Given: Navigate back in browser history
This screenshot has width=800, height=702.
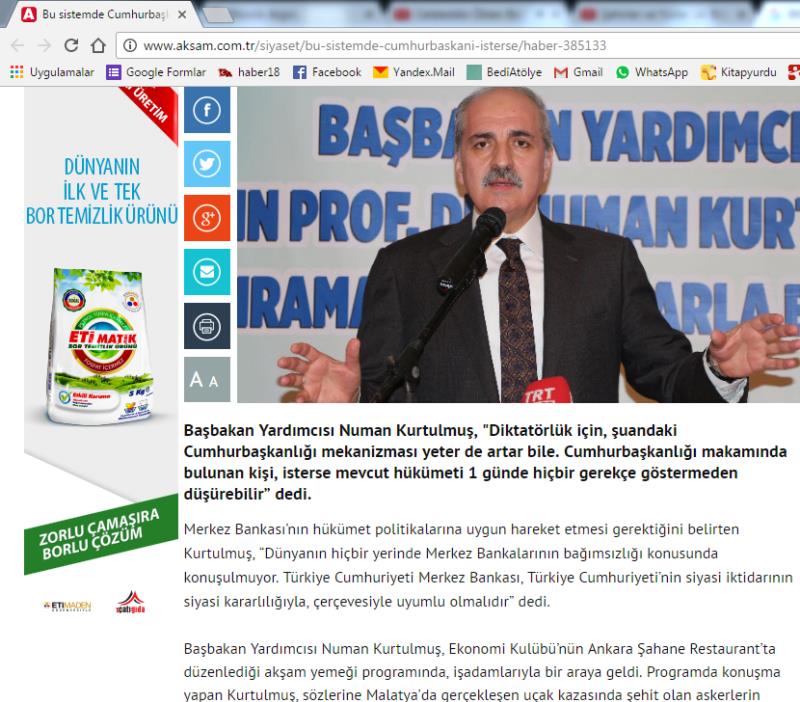Looking at the screenshot, I should (x=17, y=46).
